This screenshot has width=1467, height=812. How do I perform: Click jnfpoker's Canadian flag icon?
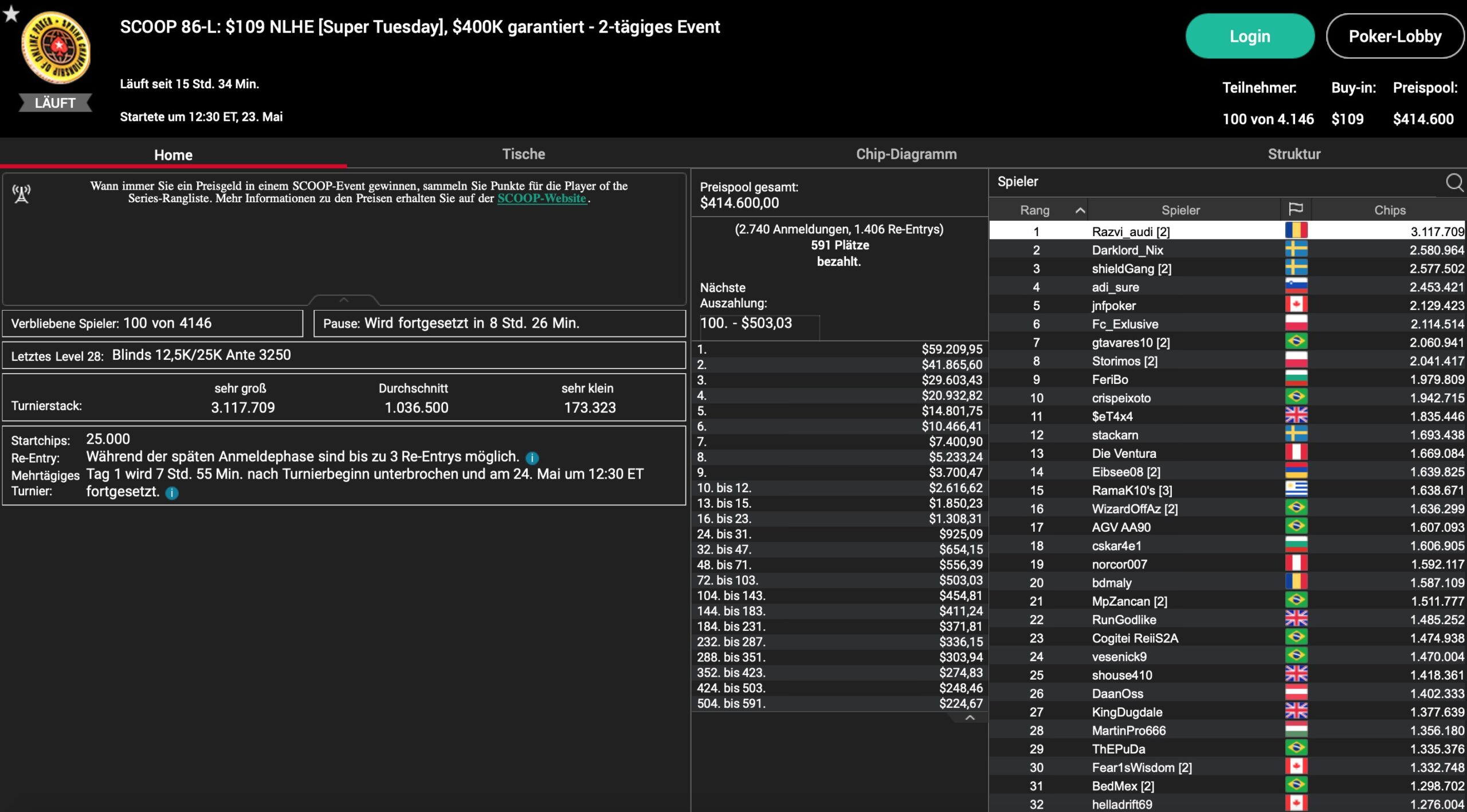tap(1296, 305)
